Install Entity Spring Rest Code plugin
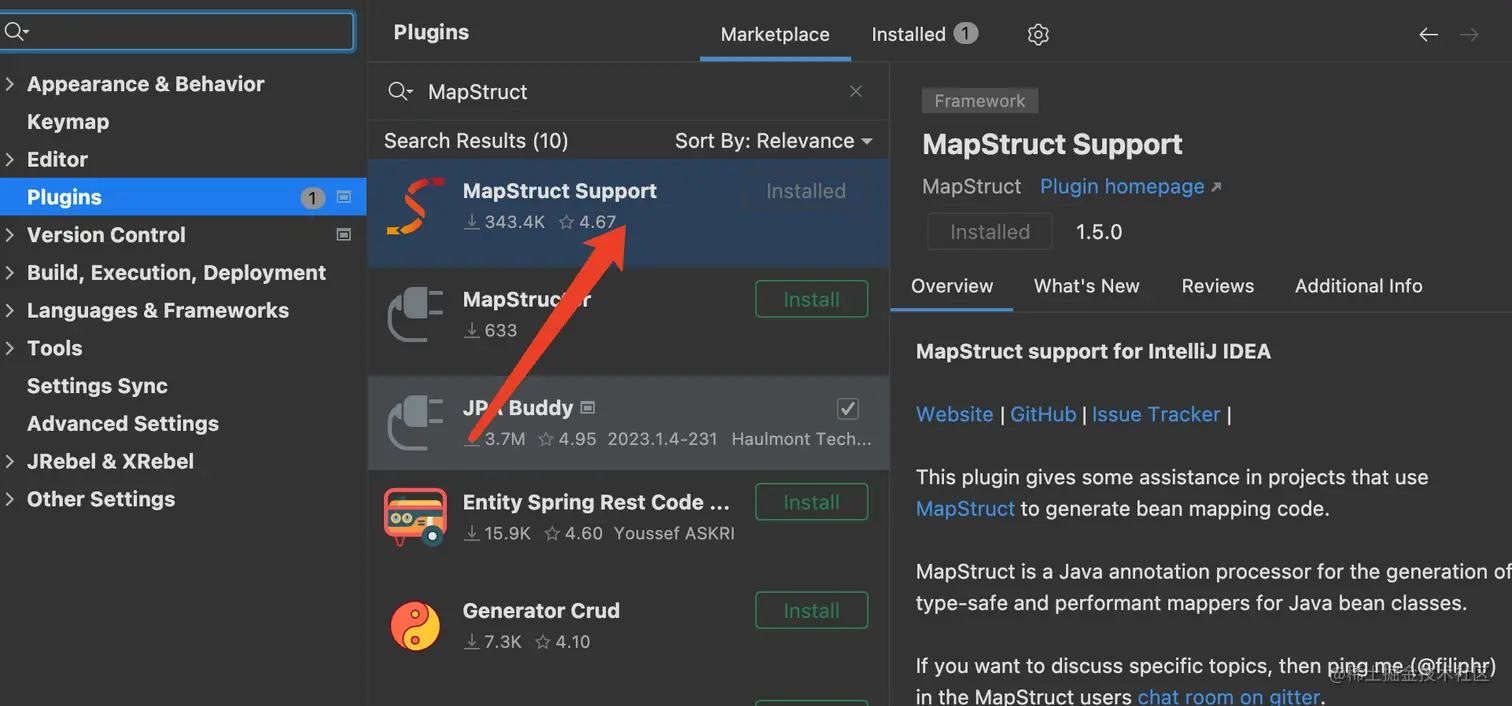This screenshot has height=706, width=1512. (811, 502)
